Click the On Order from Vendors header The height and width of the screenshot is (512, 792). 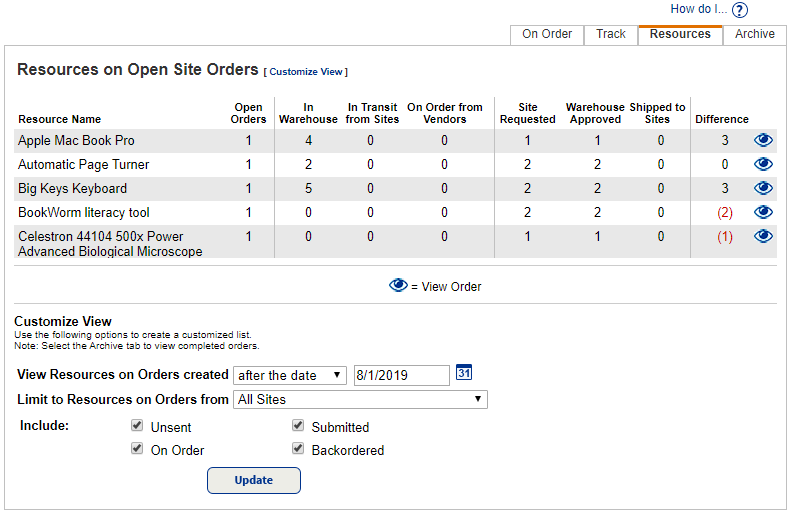coord(445,113)
